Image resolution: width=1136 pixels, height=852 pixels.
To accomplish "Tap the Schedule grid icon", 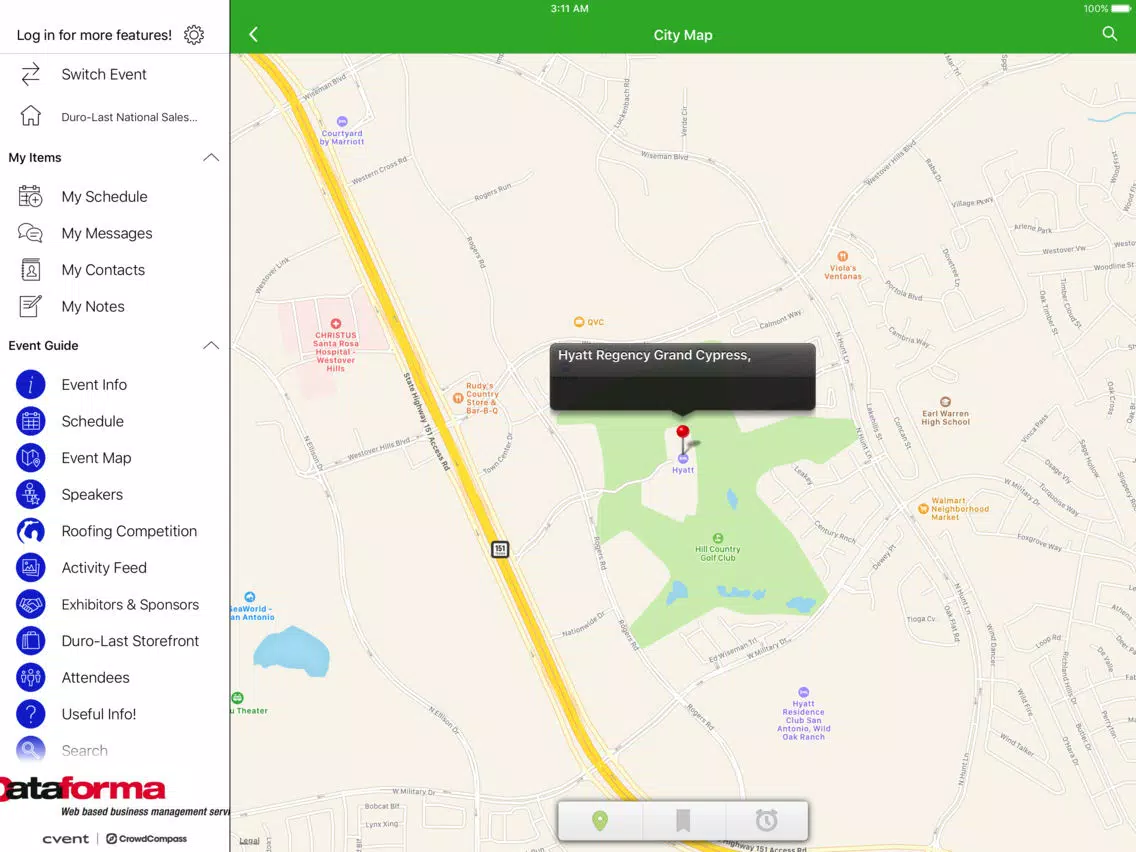I will pos(30,421).
